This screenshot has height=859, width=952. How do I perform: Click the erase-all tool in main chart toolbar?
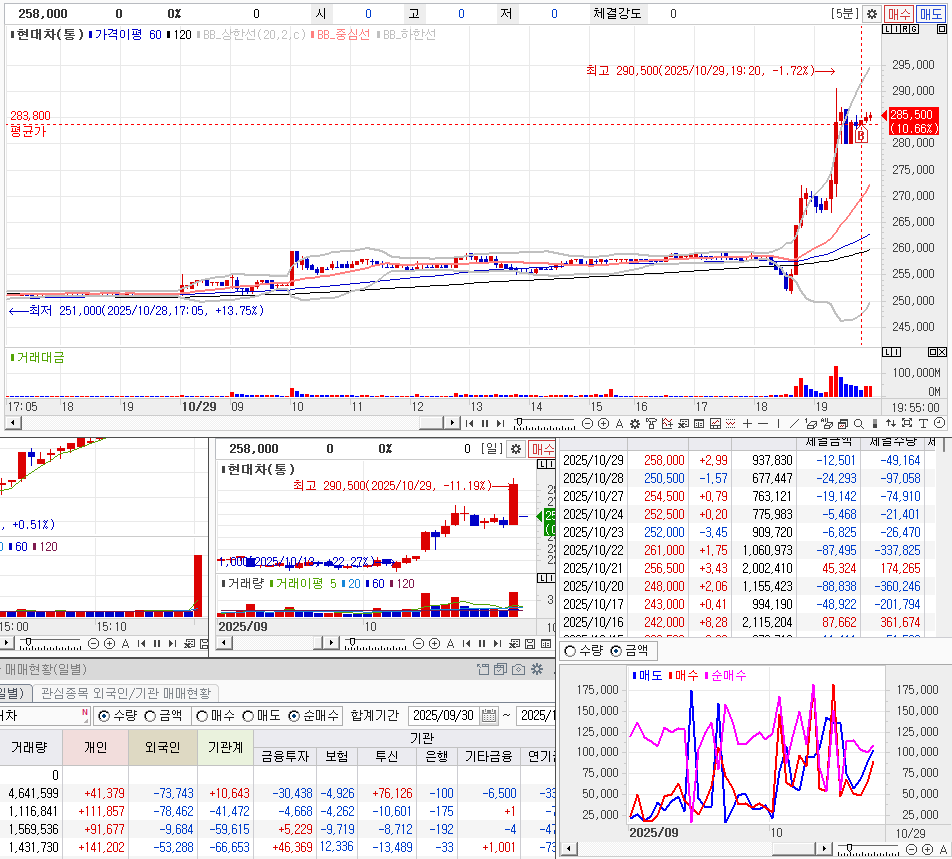tap(826, 423)
